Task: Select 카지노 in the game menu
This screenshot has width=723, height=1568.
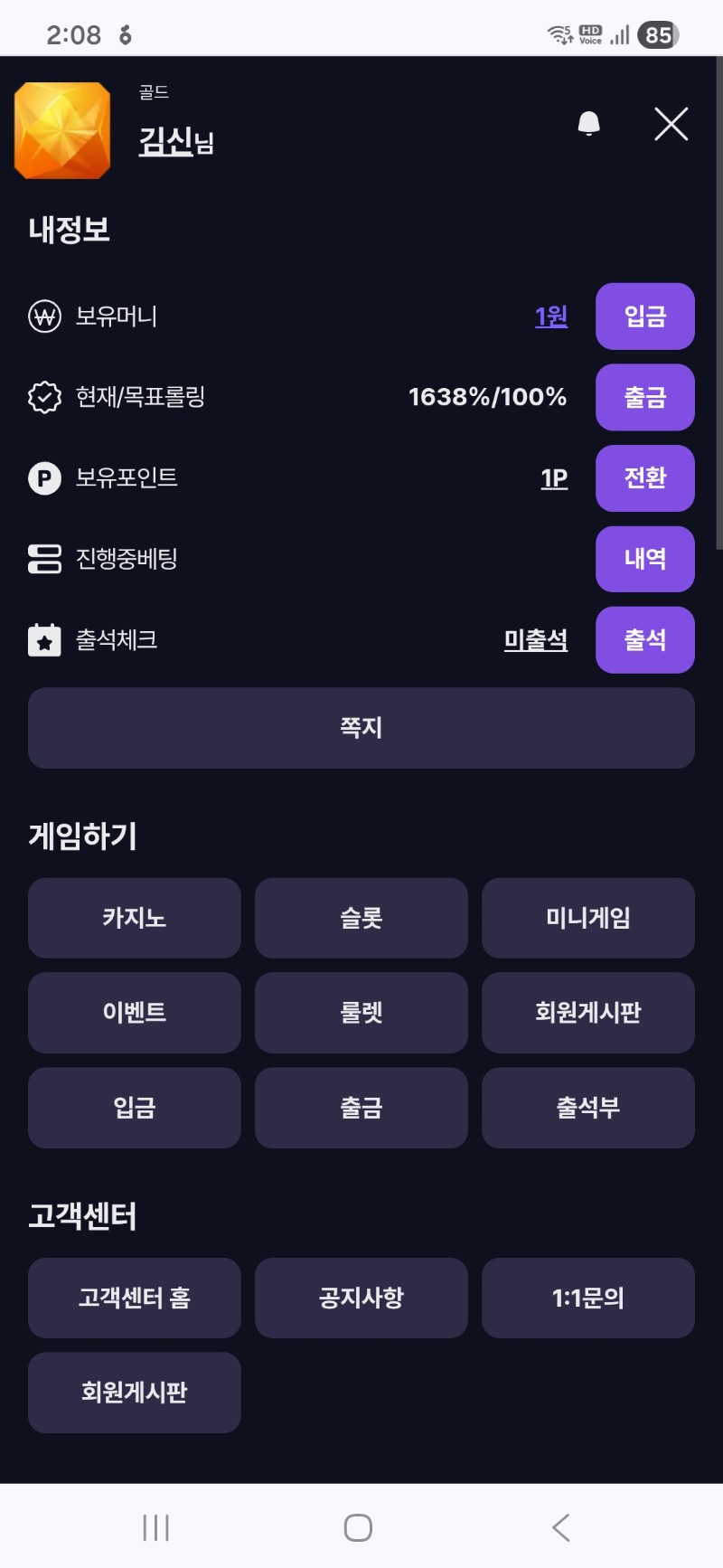Action: 135,918
